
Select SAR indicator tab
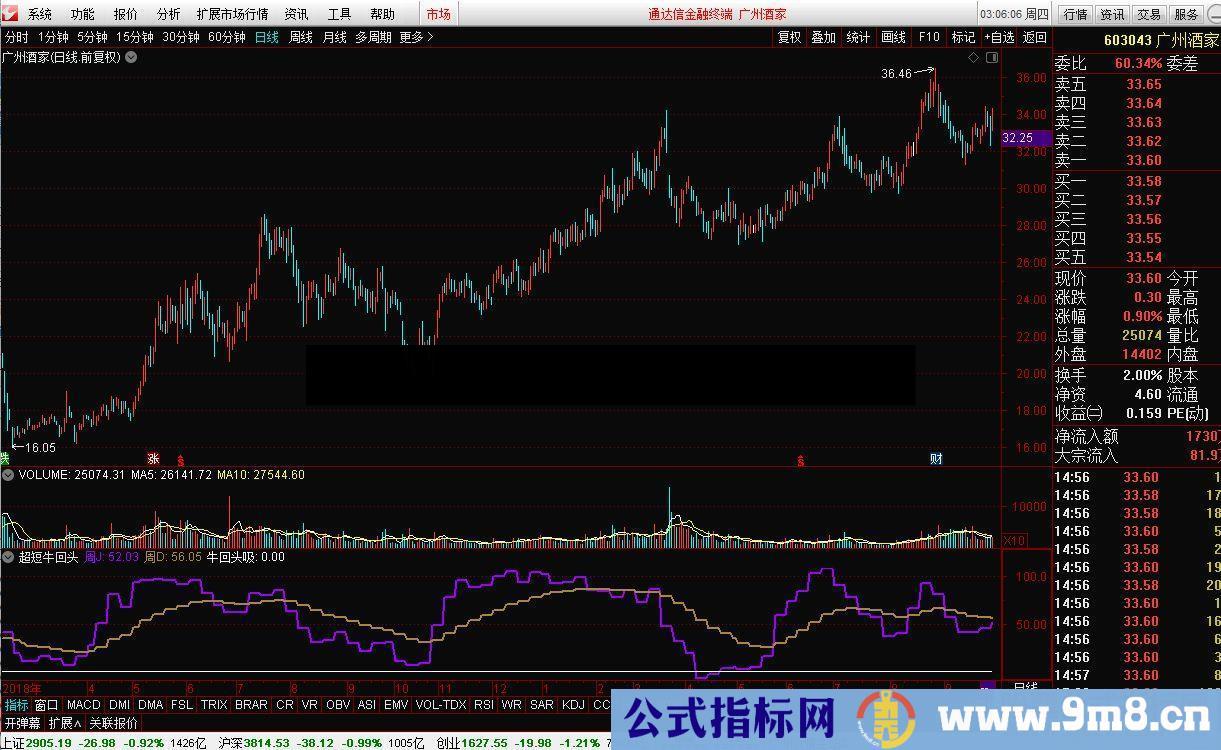[x=542, y=704]
